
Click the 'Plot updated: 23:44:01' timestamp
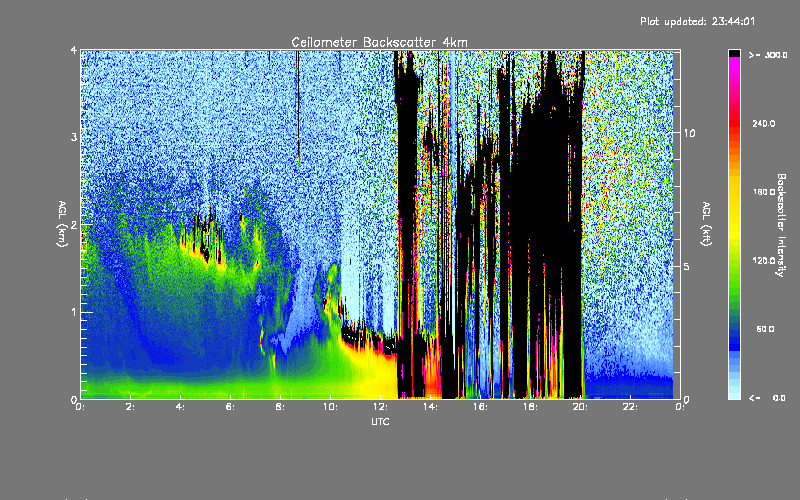click(x=697, y=21)
